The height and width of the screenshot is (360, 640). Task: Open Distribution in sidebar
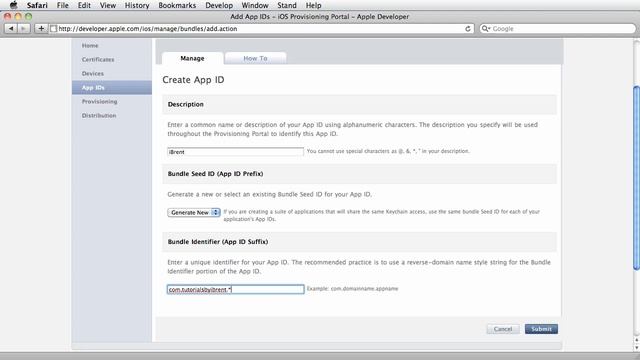coord(99,116)
